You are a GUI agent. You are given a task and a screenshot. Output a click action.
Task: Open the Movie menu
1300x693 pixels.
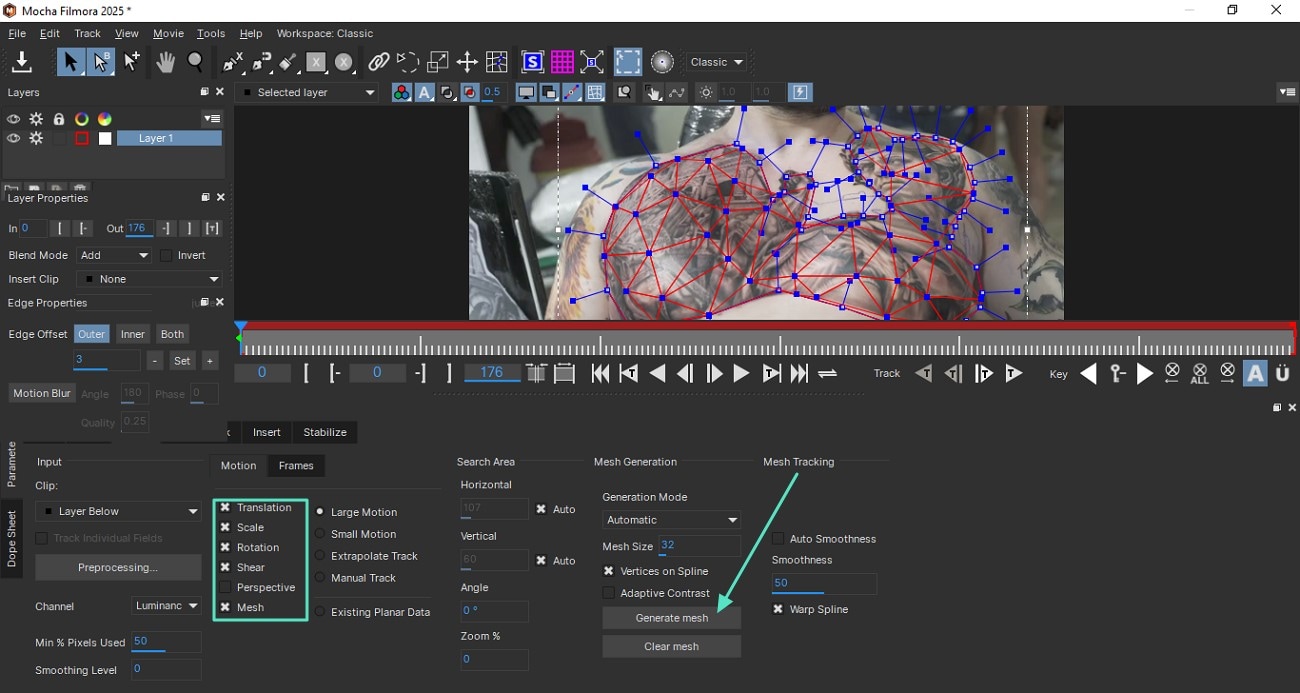(168, 34)
